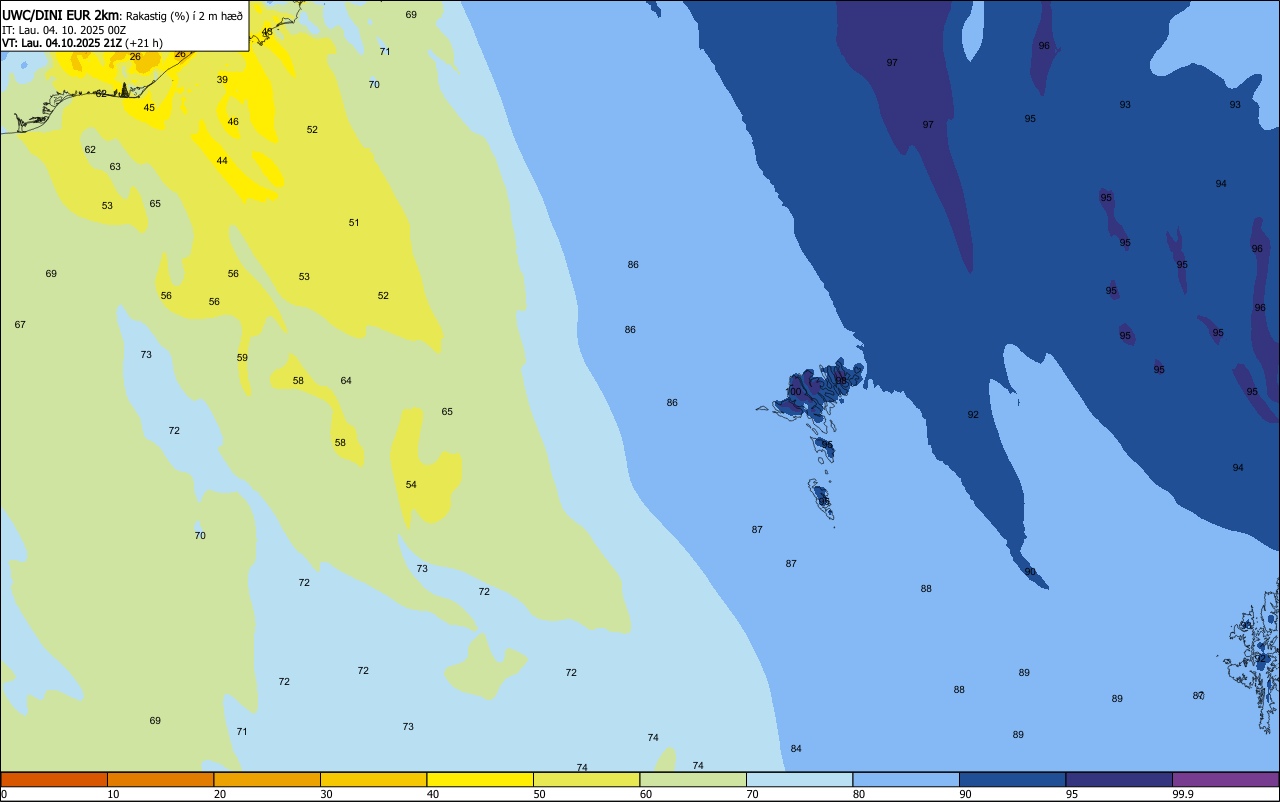1280x802 pixels.
Task: Select the 10–20 orange legend swatch
Action: 160,779
